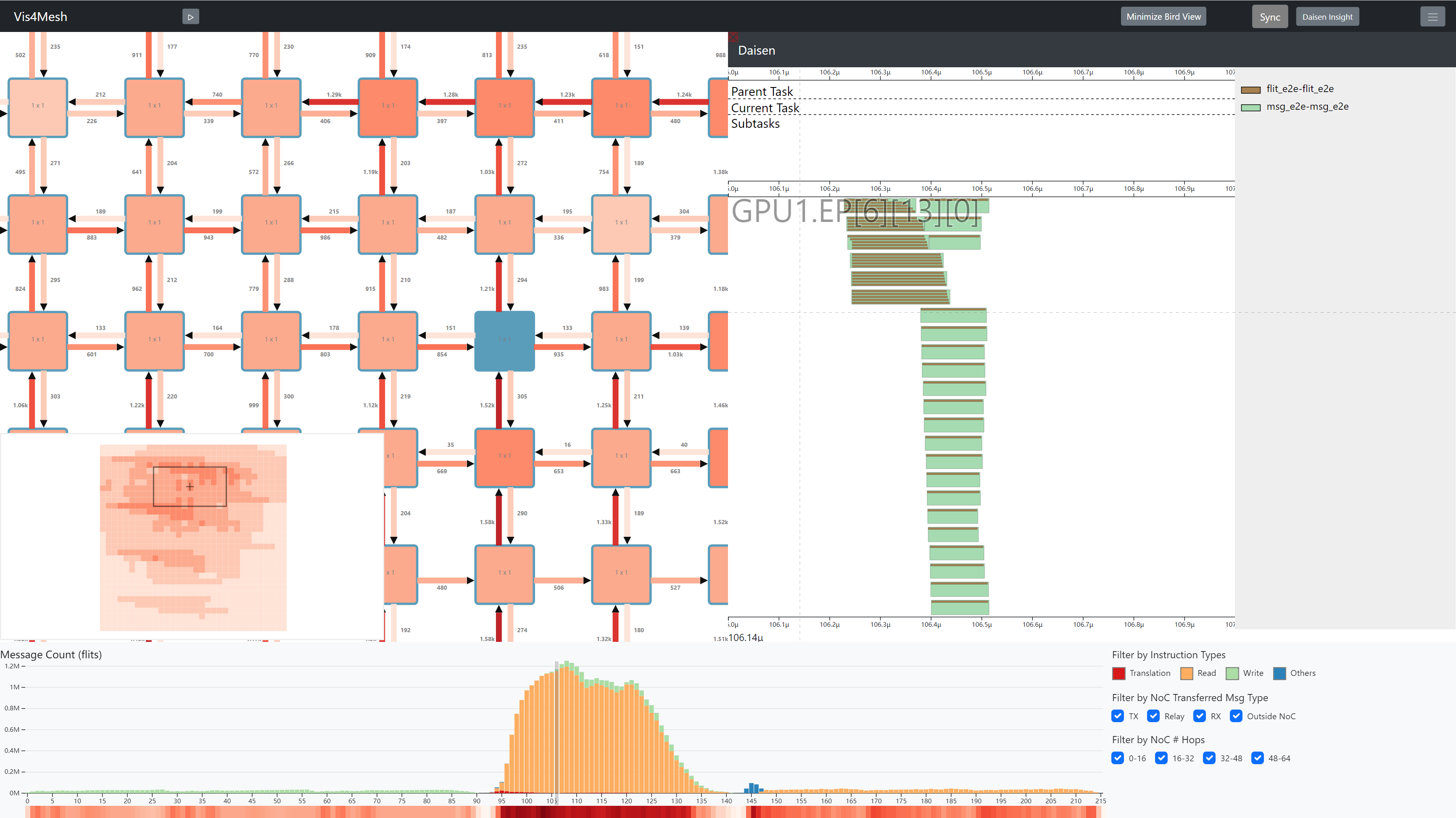The width and height of the screenshot is (1456, 818).
Task: Disable the RX checkbox
Action: tap(1199, 716)
